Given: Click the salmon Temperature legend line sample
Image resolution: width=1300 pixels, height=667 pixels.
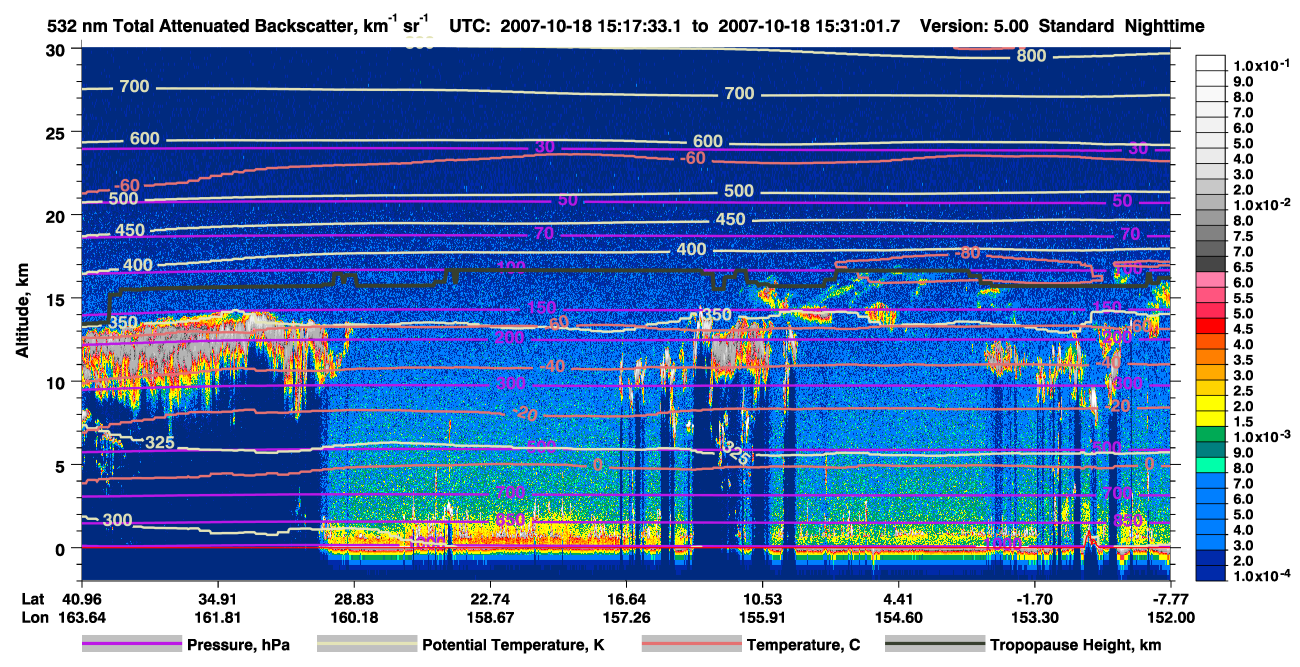Looking at the screenshot, I should [692, 645].
